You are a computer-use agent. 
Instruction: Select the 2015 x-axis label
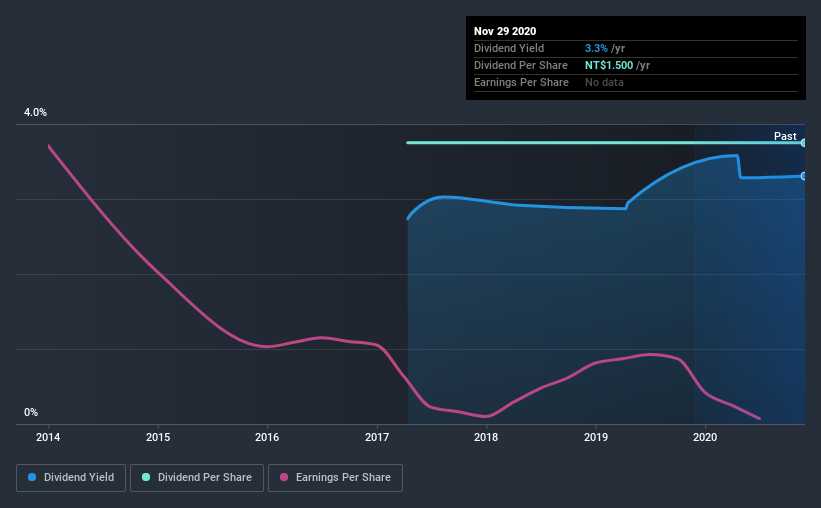(158, 437)
